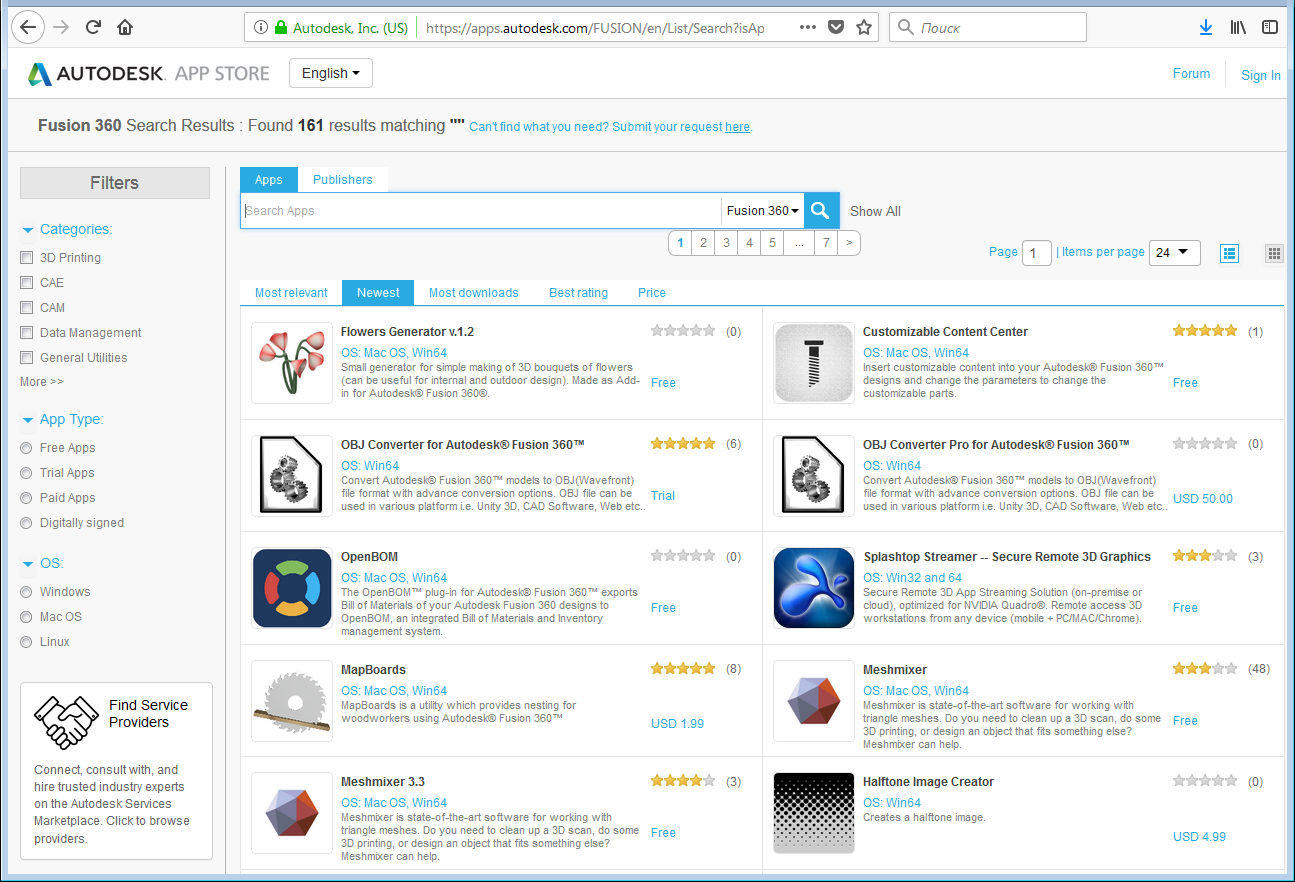Sort by Price
The width and height of the screenshot is (1295, 882).
tap(652, 293)
